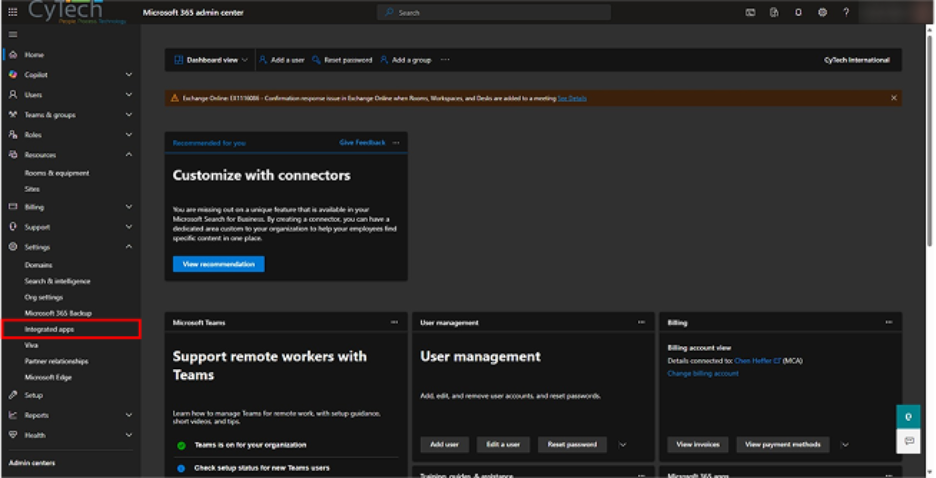Open toolbar overflow ellipsis menu
The height and width of the screenshot is (478, 936).
pyautogui.click(x=445, y=60)
